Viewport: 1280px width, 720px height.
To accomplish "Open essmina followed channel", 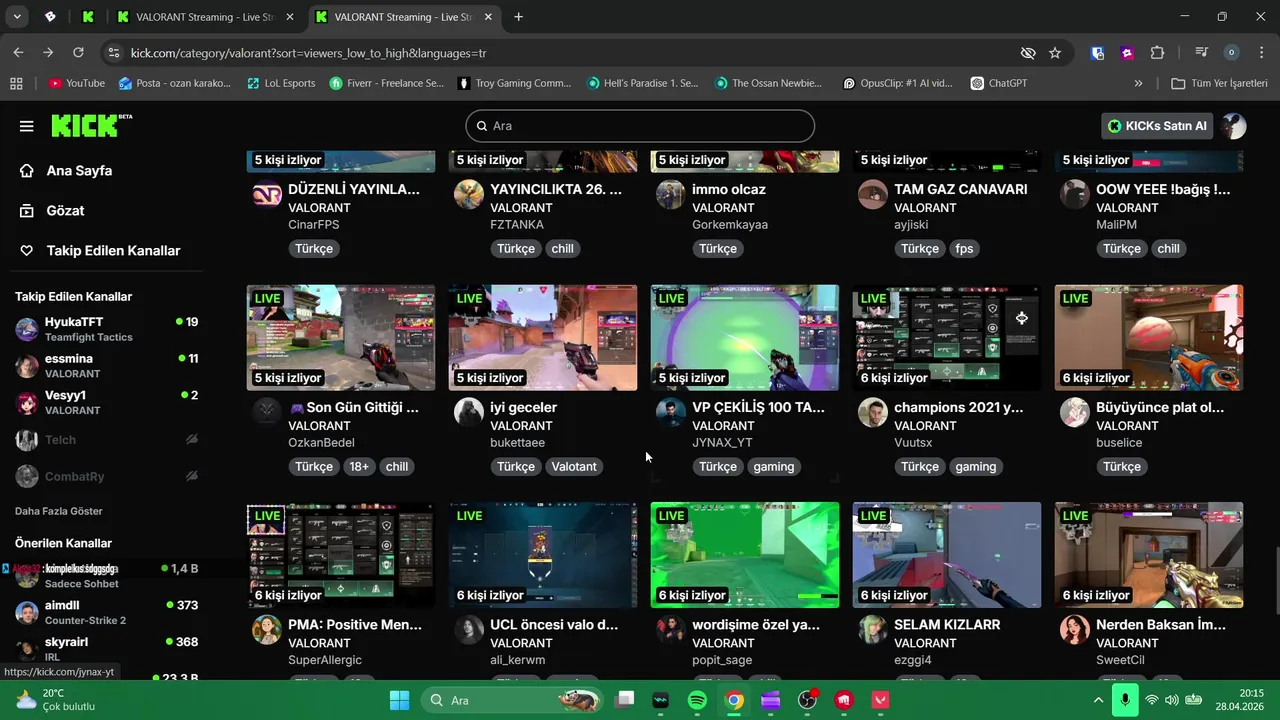I will point(106,366).
